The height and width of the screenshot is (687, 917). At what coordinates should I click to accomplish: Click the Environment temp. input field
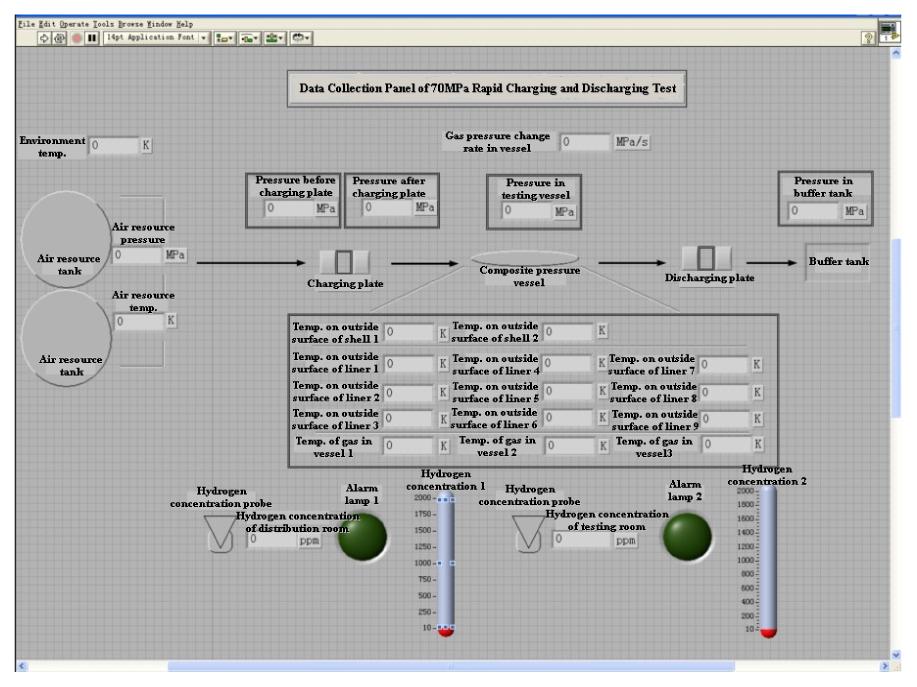coord(112,146)
